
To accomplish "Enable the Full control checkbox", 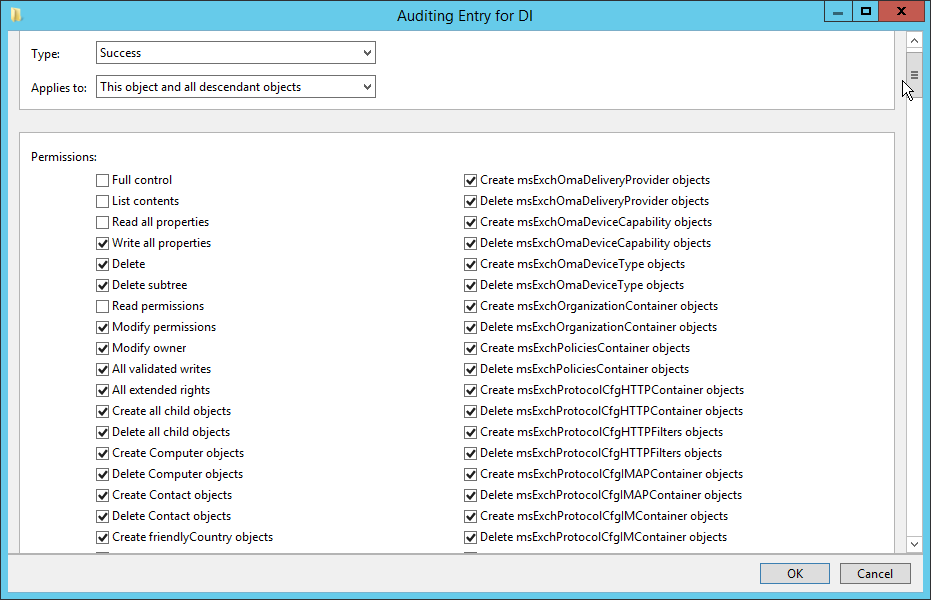I will tap(103, 181).
